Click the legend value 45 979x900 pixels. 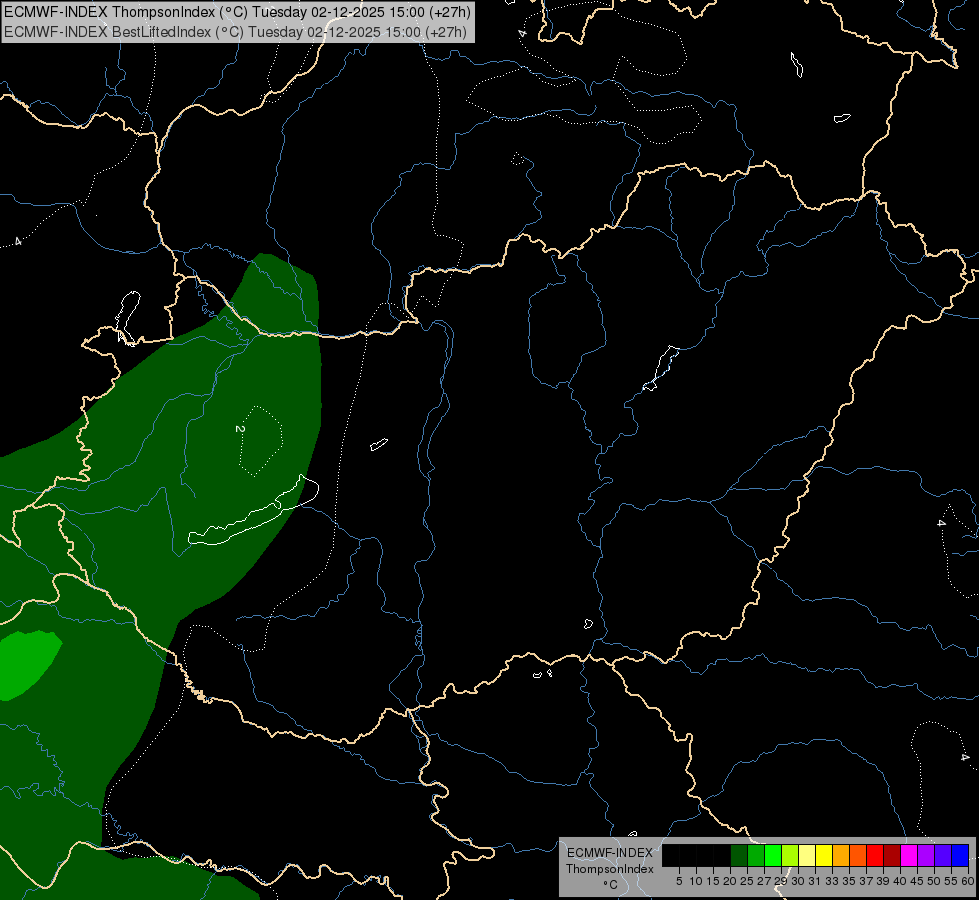click(x=917, y=881)
